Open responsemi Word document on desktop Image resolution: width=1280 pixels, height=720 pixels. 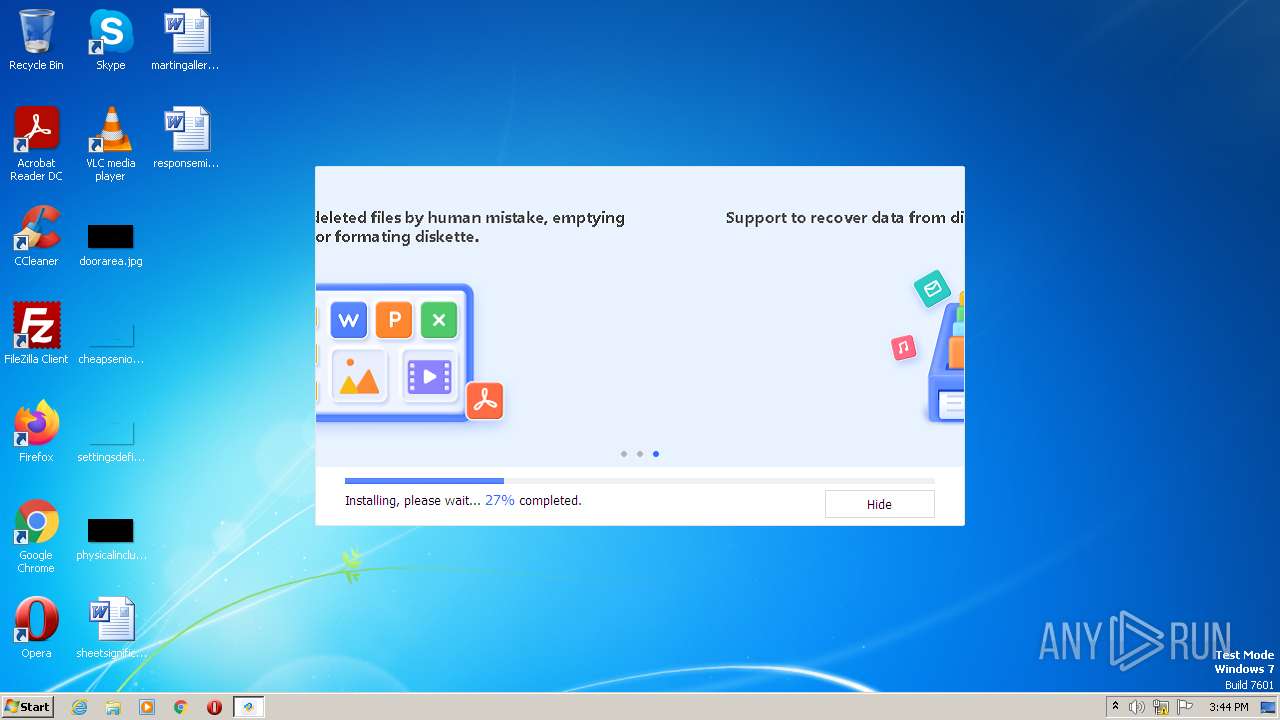coord(186,138)
